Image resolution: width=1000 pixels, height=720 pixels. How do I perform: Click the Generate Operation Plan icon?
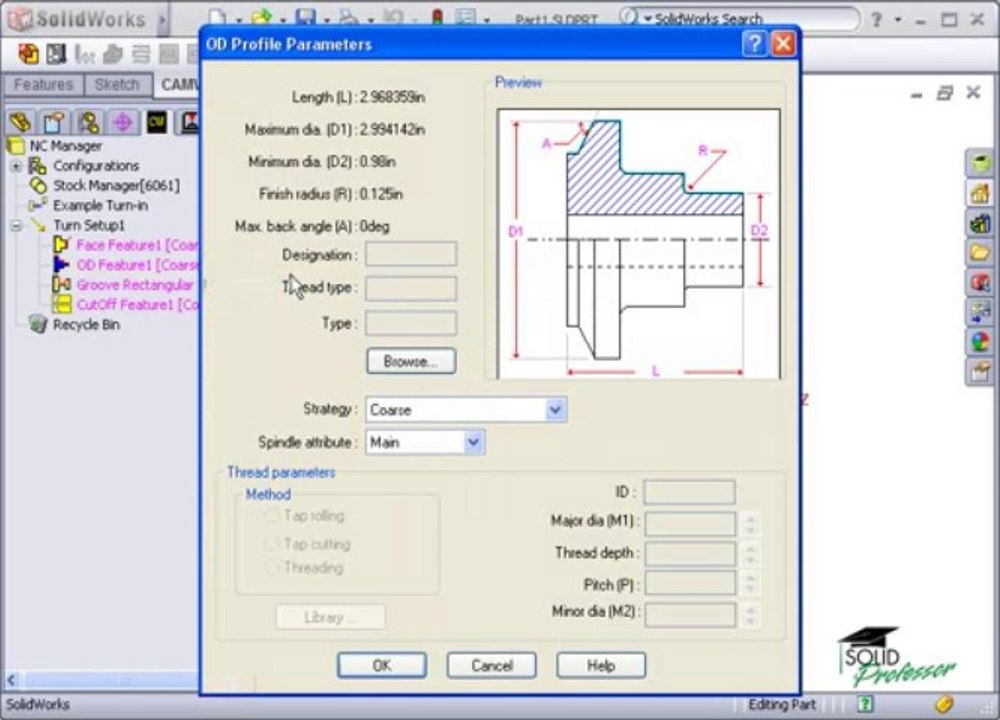click(56, 54)
